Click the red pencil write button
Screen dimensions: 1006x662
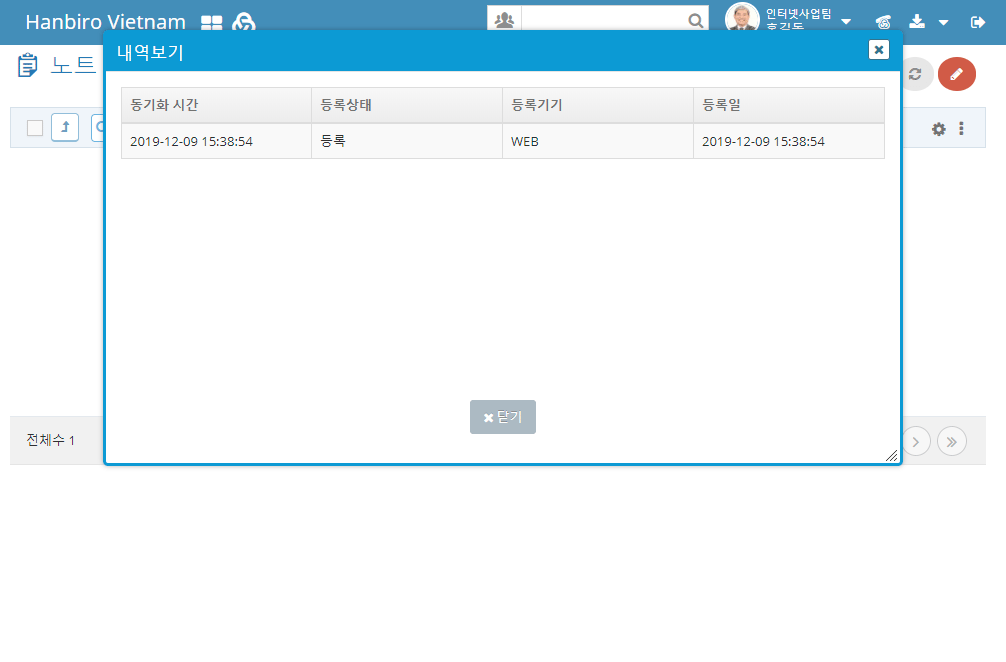[957, 74]
